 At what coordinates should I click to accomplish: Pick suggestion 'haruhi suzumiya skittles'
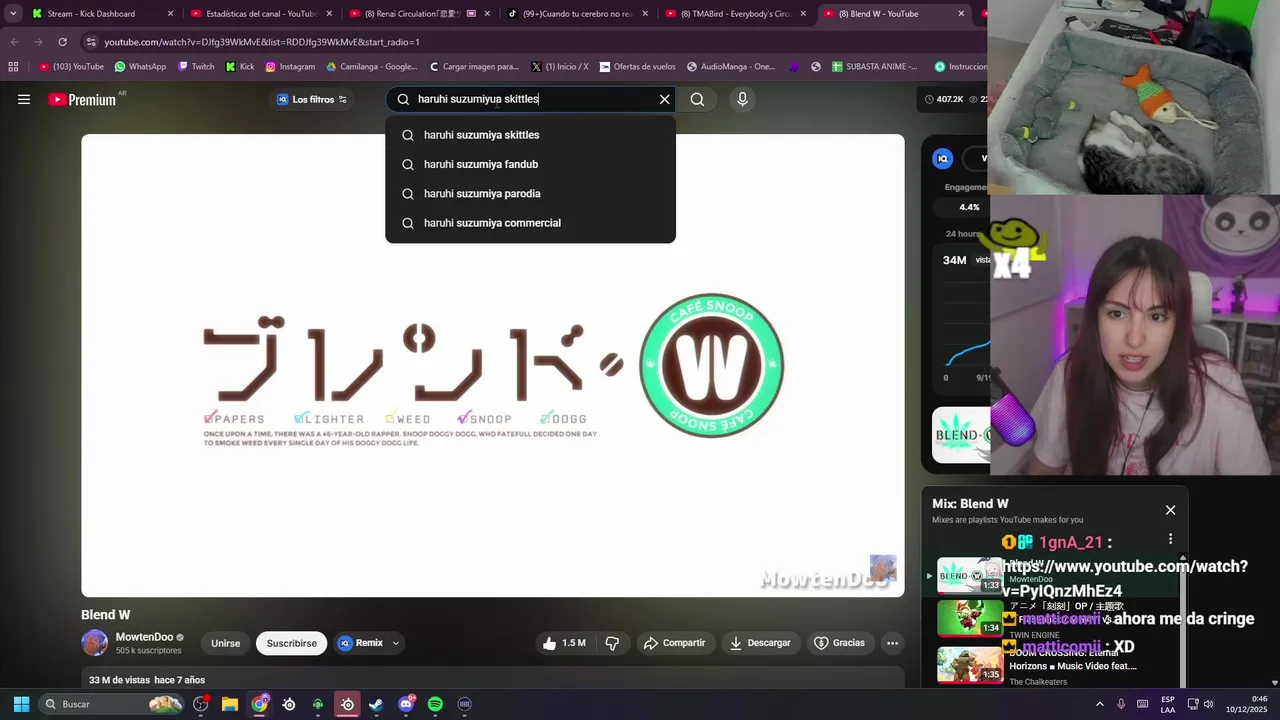530,135
